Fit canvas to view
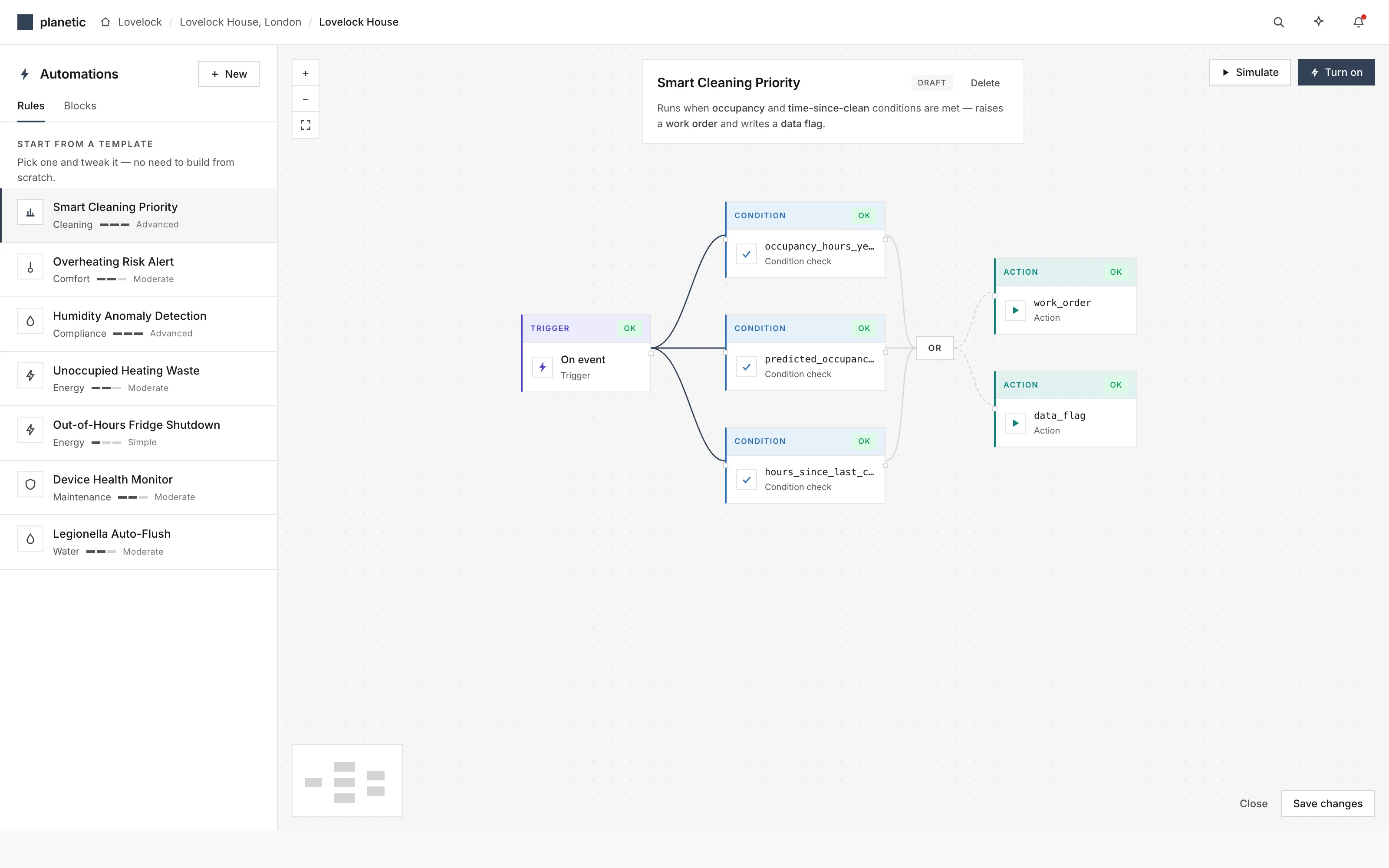1389x868 pixels. (x=305, y=125)
